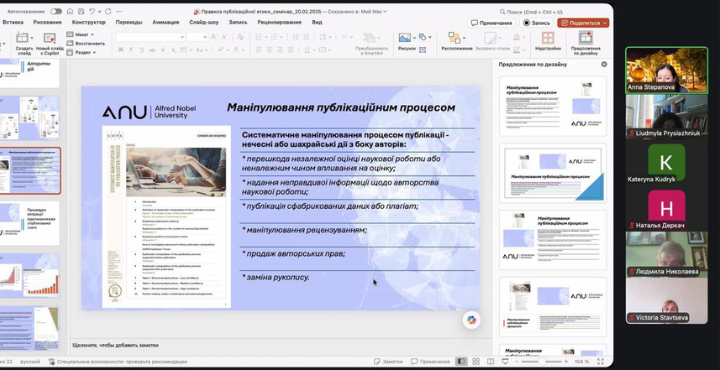Start slideshow from status bar icon

(505, 362)
